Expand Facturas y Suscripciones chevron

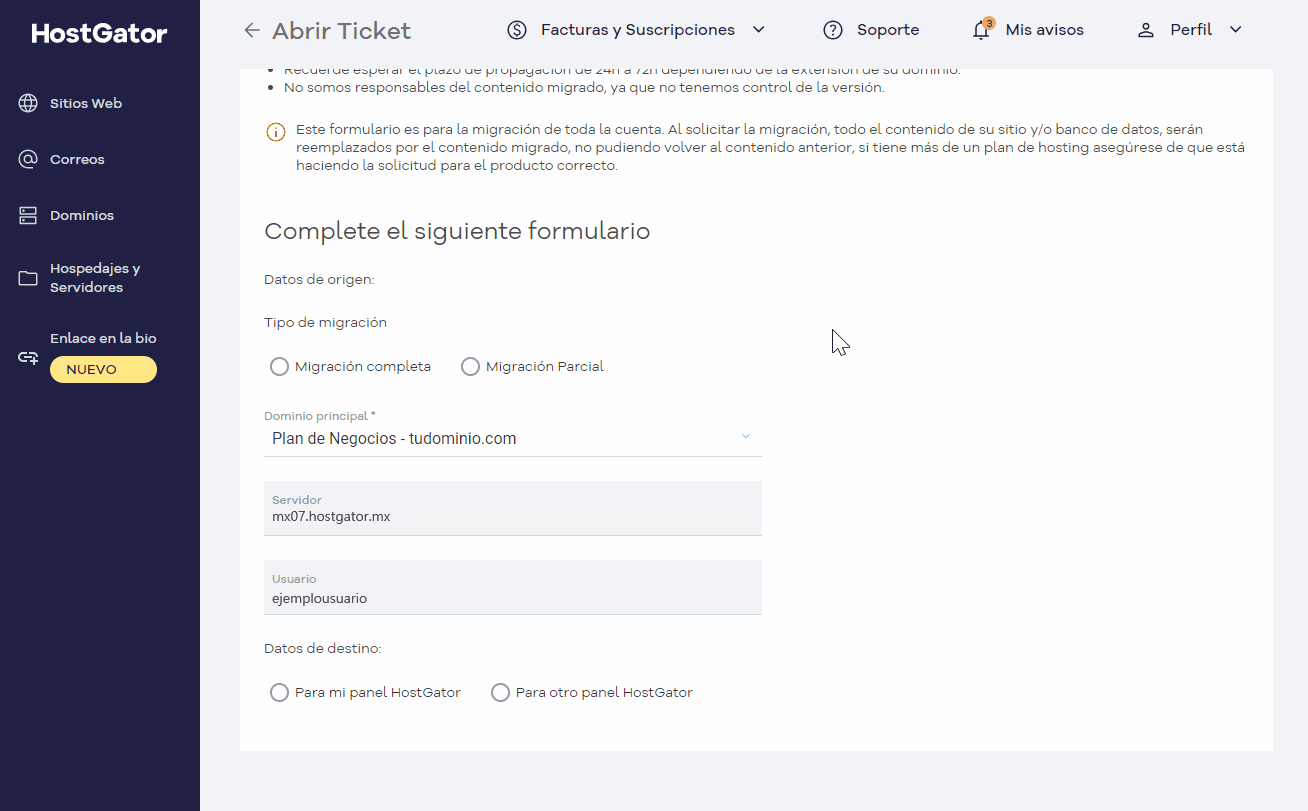[x=758, y=30]
